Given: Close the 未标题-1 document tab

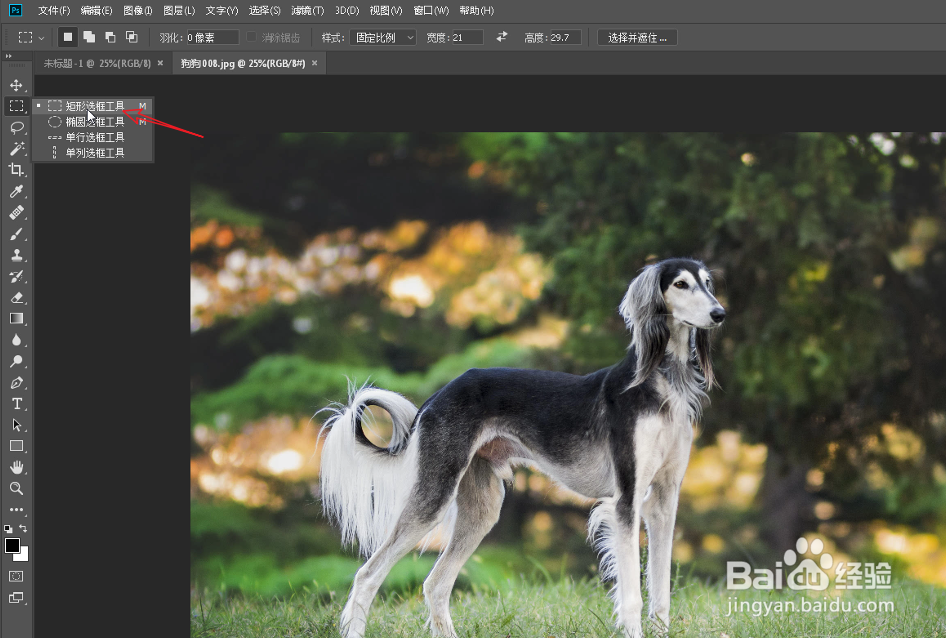Looking at the screenshot, I should pos(160,63).
